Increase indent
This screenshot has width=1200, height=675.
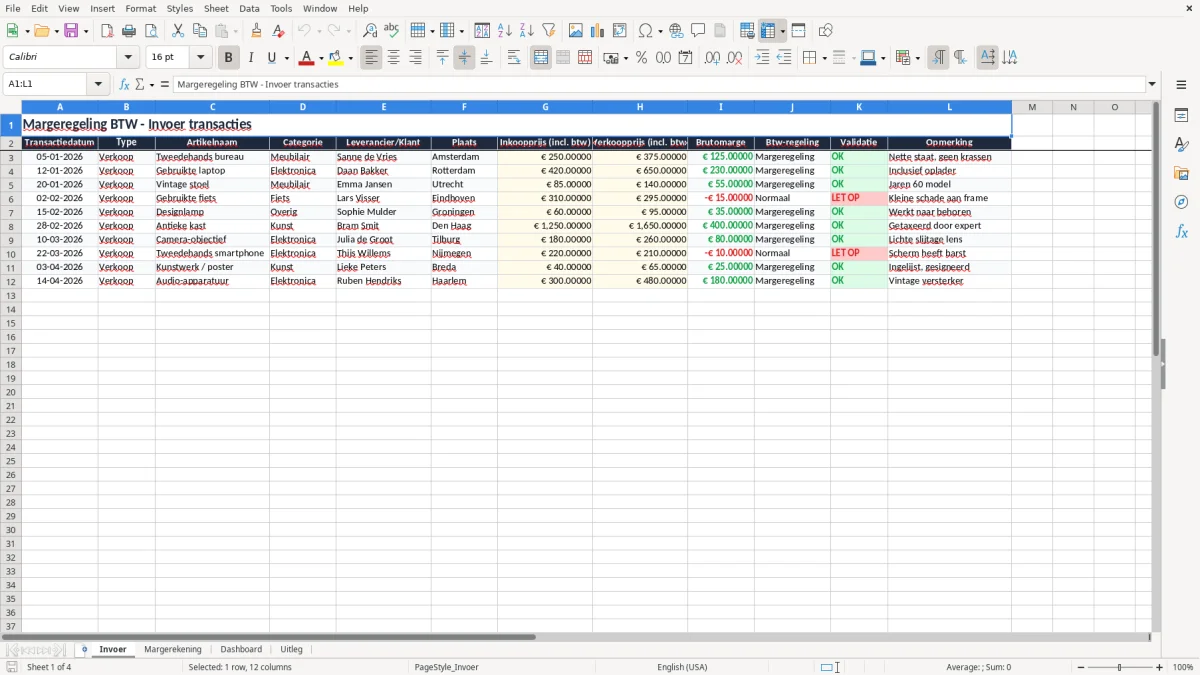tap(762, 58)
